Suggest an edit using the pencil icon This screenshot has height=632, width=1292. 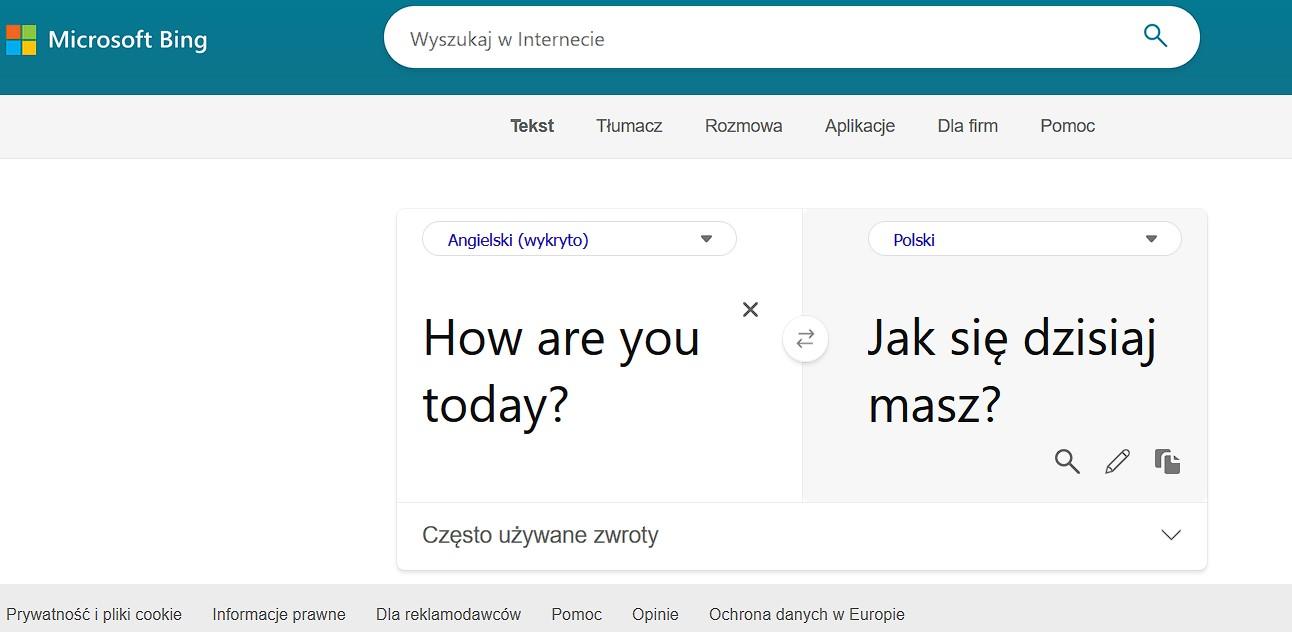pyautogui.click(x=1117, y=461)
